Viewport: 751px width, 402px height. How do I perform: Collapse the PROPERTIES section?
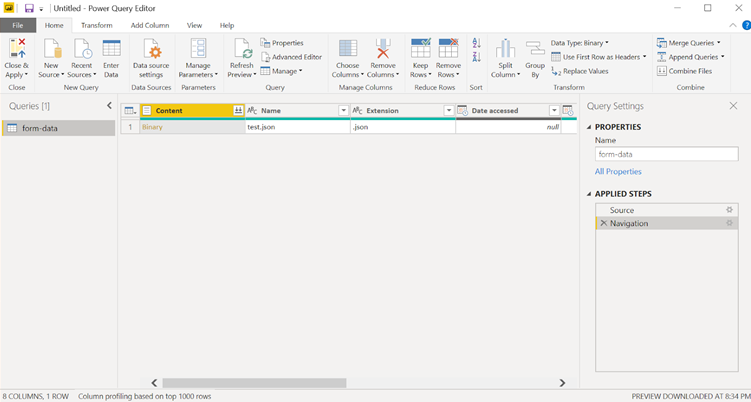(x=589, y=127)
